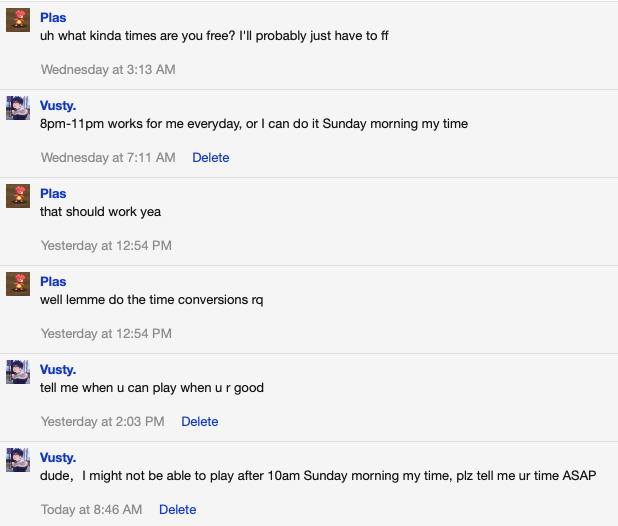This screenshot has height=526, width=618.
Task: Open the Vusty. username above "tell me when u can play"
Action: pyautogui.click(x=58, y=370)
